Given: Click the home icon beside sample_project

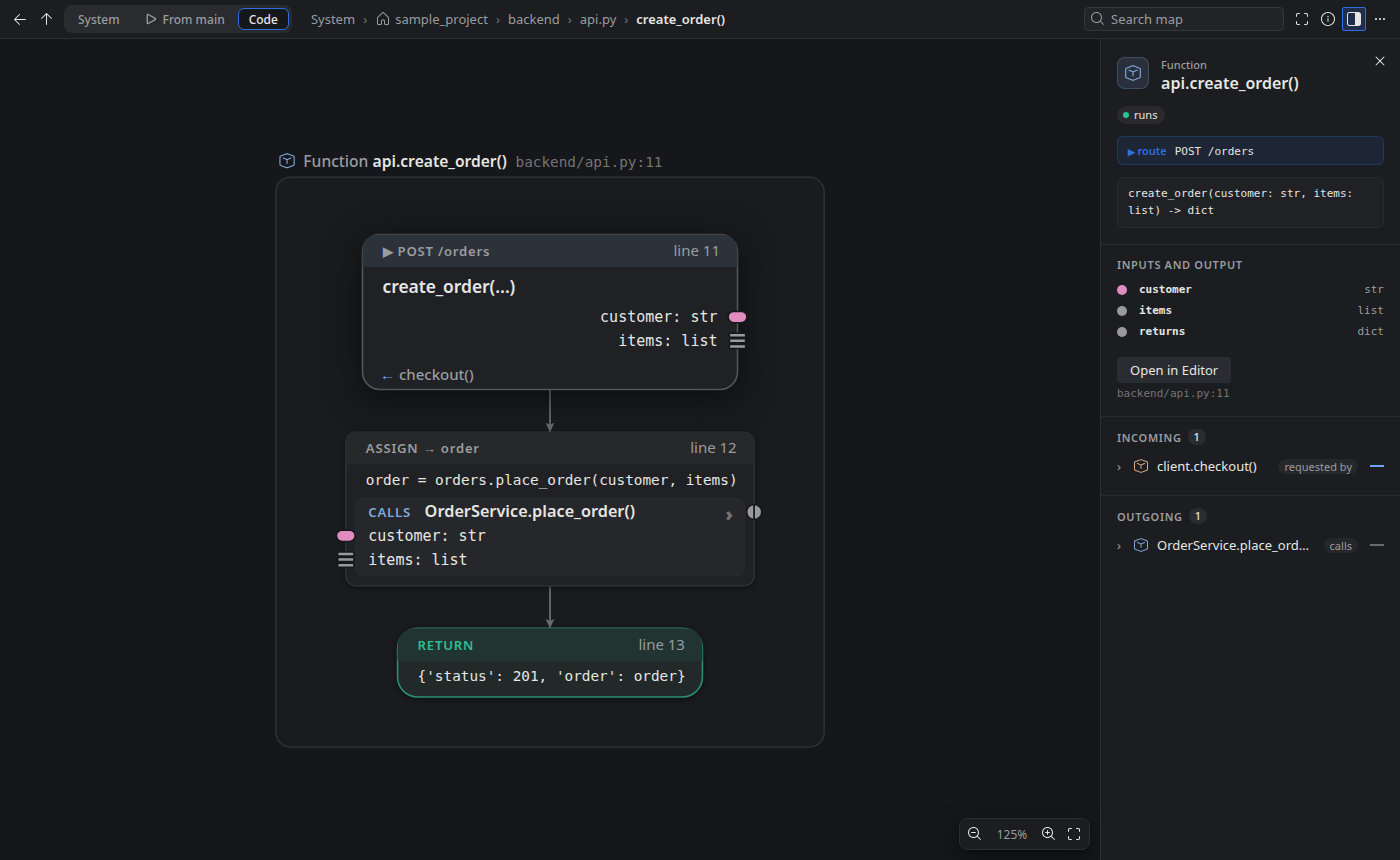Looking at the screenshot, I should (383, 19).
